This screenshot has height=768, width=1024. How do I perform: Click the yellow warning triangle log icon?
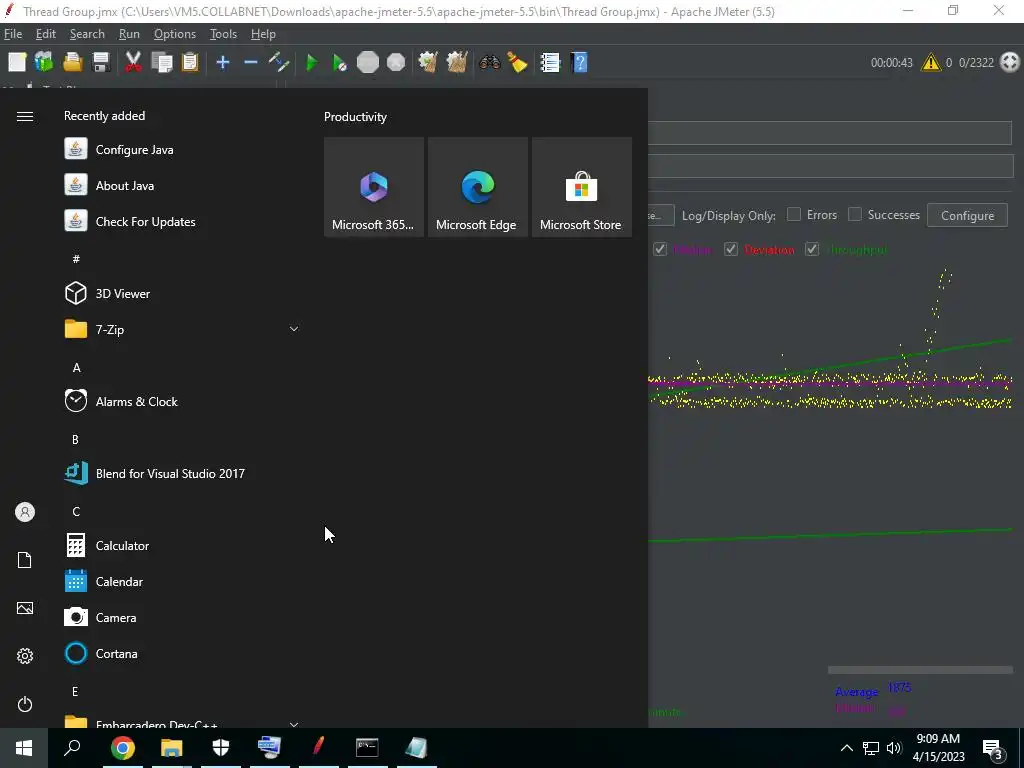point(931,63)
